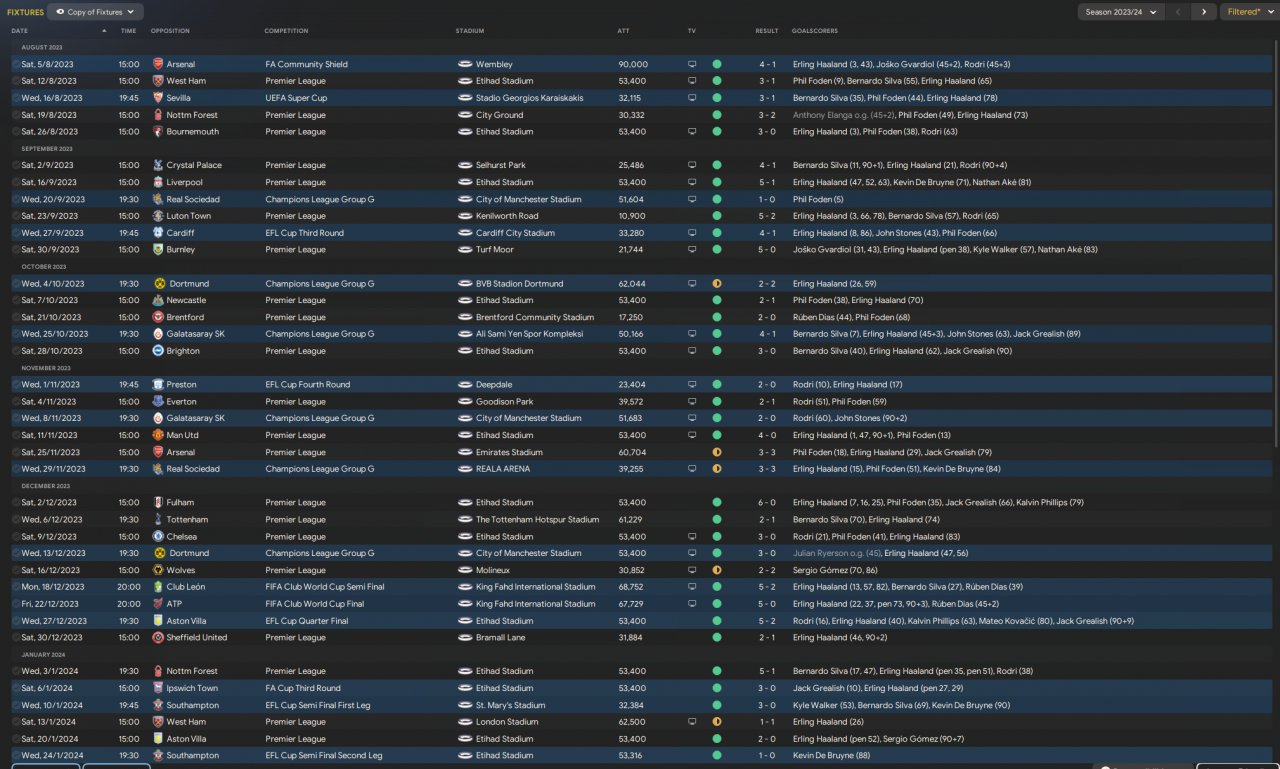Viewport: 1280px width, 769px height.
Task: Sort by the Time column header
Action: [x=128, y=31]
